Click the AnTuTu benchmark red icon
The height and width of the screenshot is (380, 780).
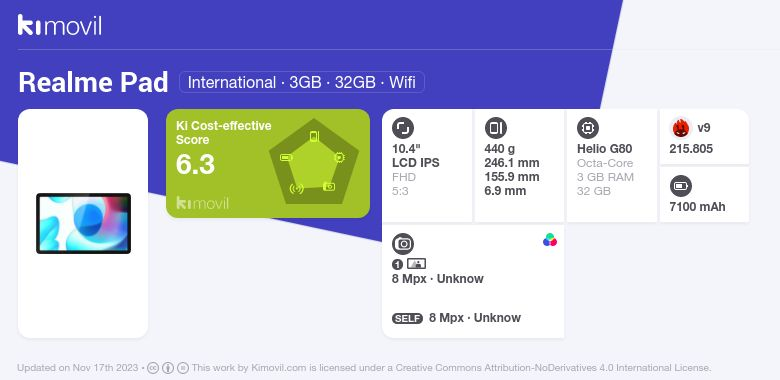pos(681,128)
